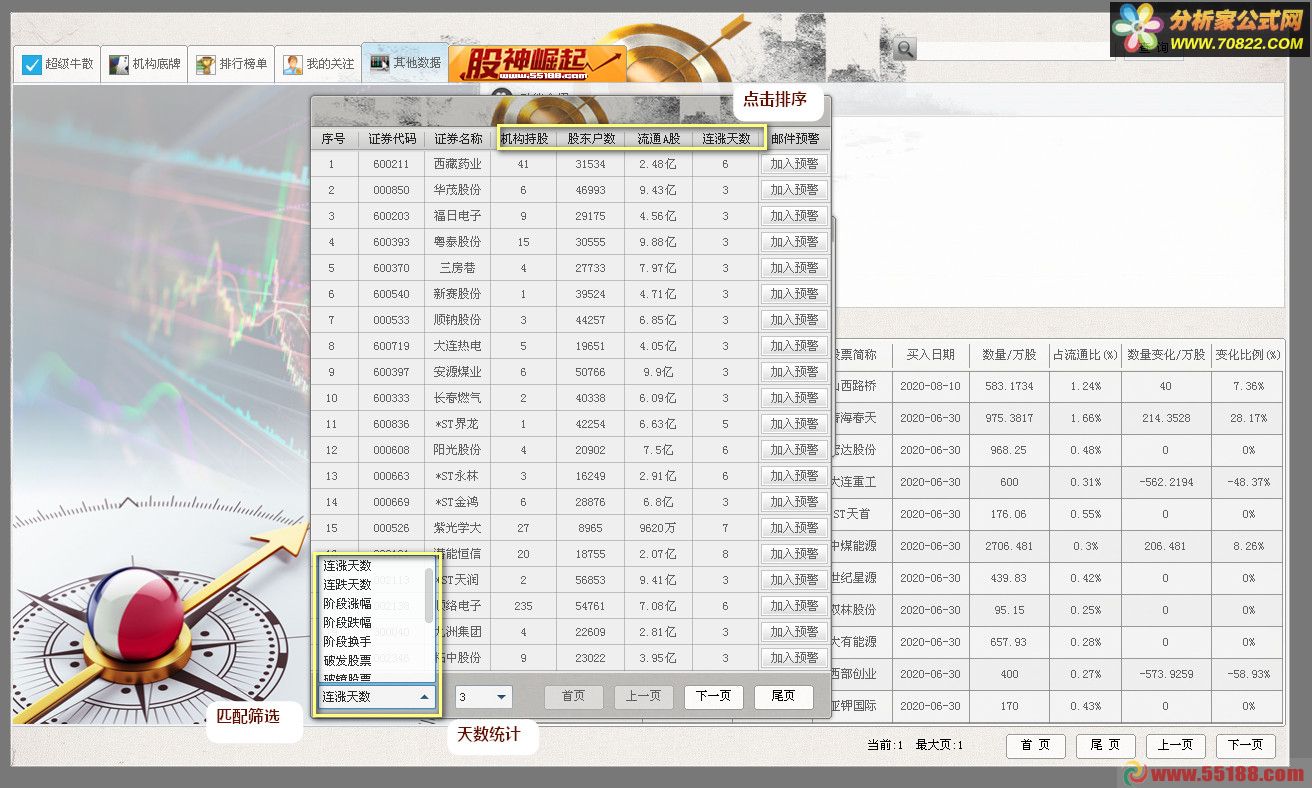
Task: Open the 股神崛起 banner
Action: pyautogui.click(x=538, y=63)
